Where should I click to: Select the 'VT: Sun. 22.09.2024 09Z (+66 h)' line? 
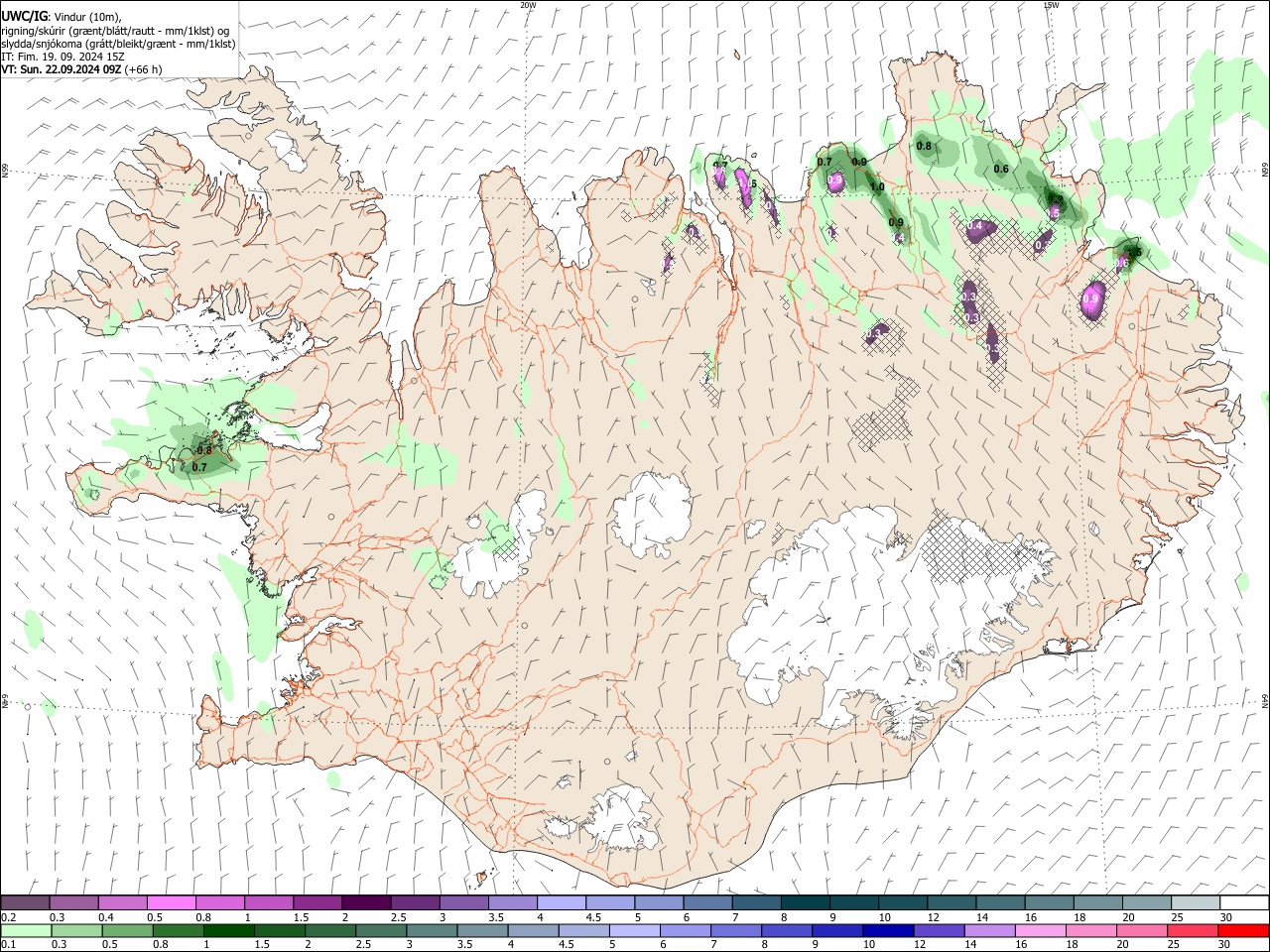(x=81, y=69)
